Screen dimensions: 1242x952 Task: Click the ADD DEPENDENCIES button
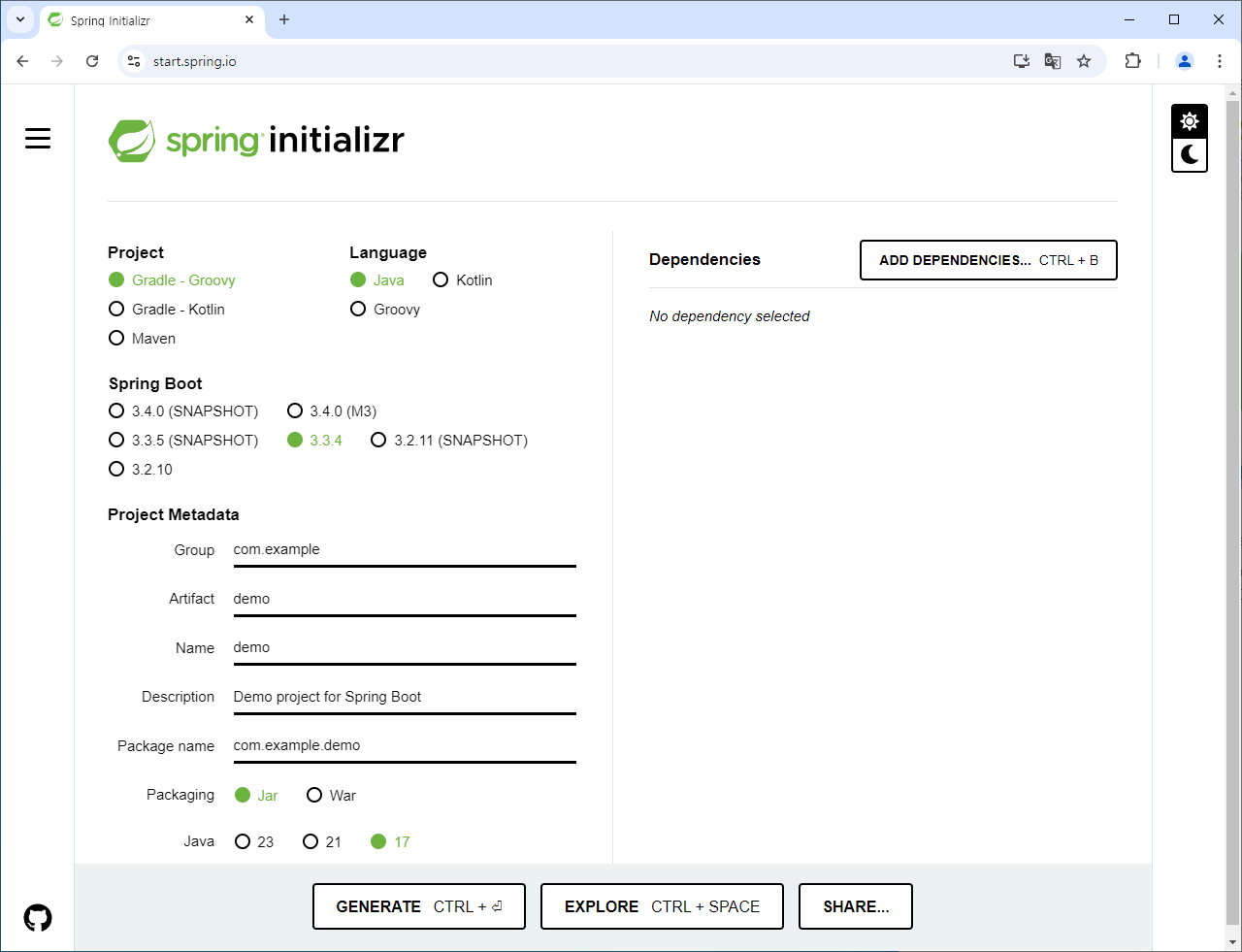click(988, 260)
